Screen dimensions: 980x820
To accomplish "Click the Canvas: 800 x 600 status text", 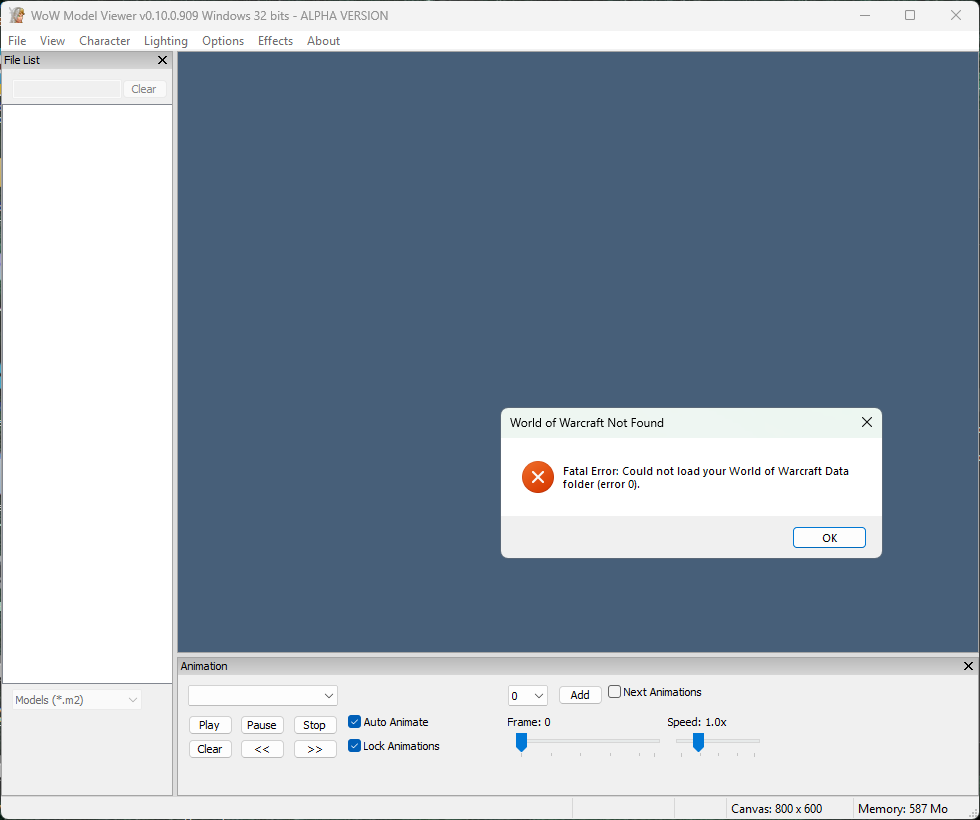I will click(777, 809).
